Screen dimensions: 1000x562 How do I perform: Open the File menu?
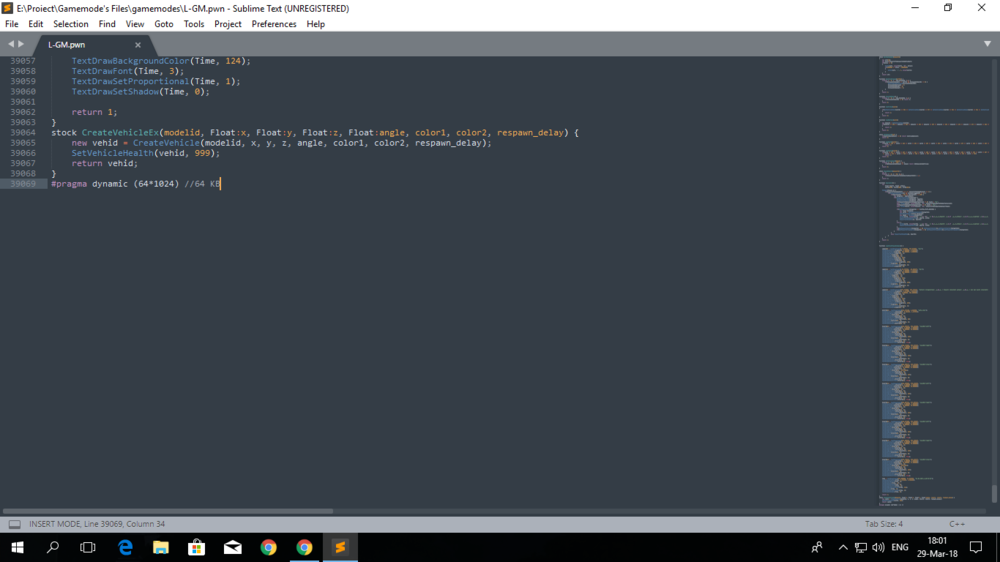[x=11, y=24]
